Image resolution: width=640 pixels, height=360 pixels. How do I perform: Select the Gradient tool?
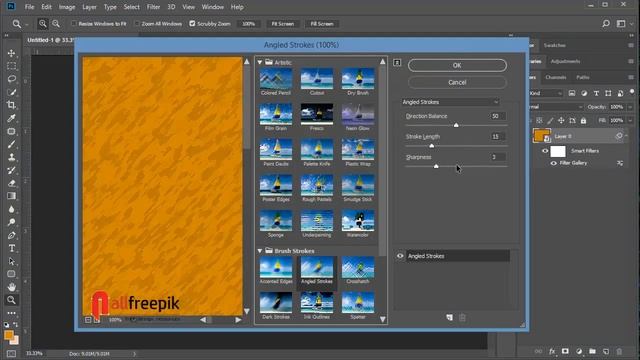coord(11,196)
